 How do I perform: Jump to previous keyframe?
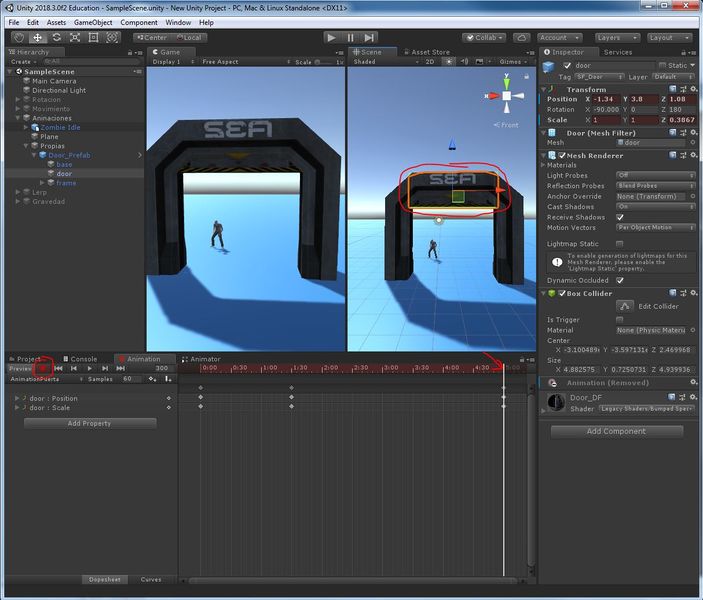[74, 368]
